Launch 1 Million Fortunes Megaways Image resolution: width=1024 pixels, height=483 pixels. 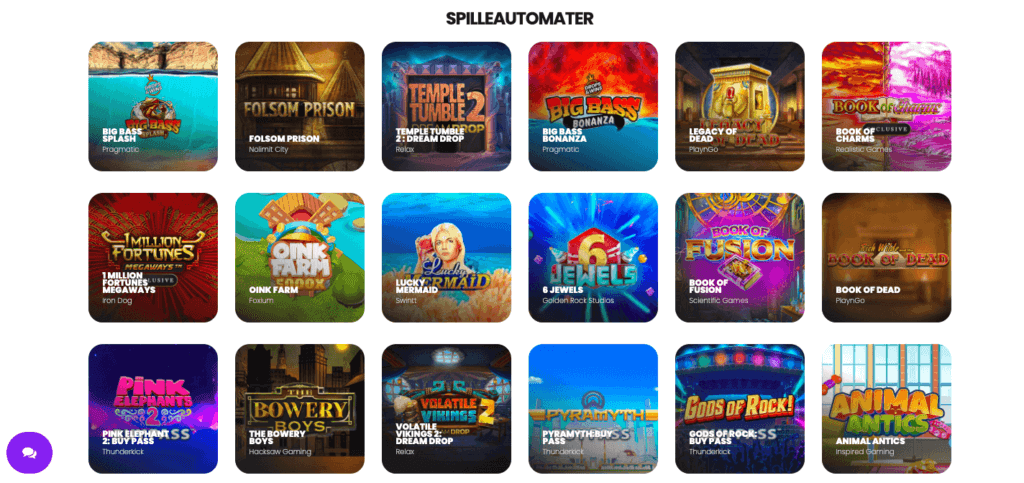(x=153, y=257)
